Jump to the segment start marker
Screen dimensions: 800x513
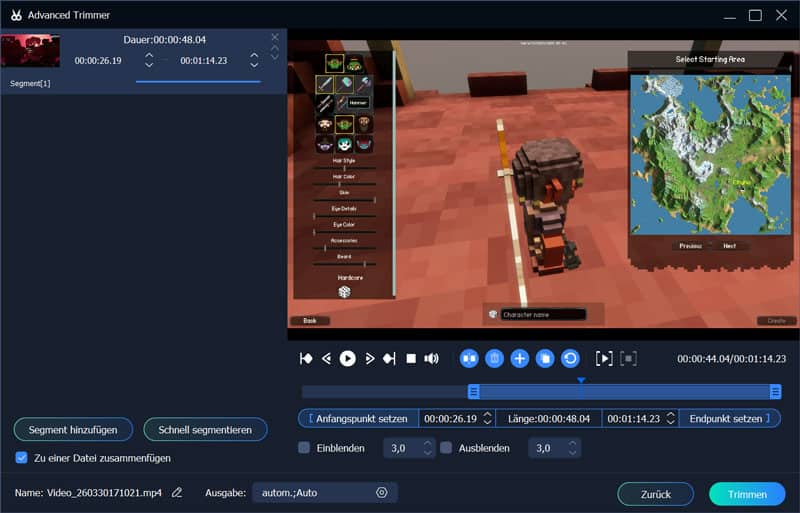[x=306, y=358]
